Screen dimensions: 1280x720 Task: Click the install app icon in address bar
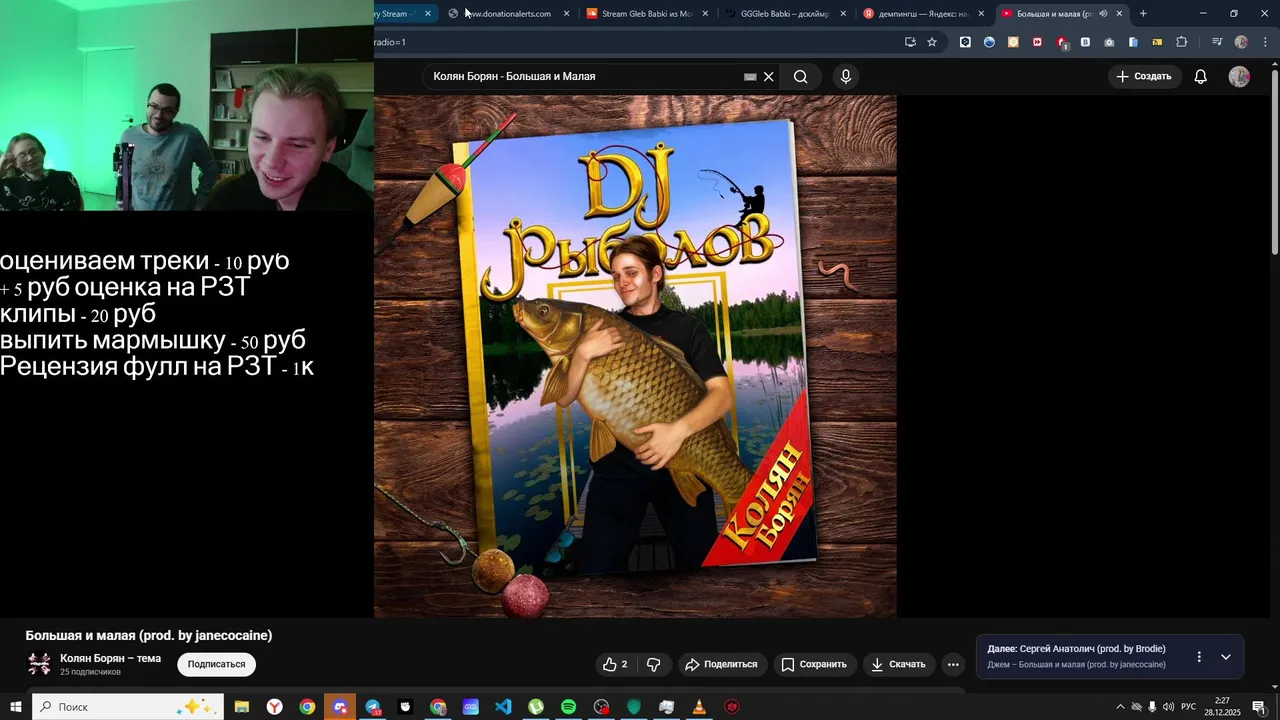point(910,42)
